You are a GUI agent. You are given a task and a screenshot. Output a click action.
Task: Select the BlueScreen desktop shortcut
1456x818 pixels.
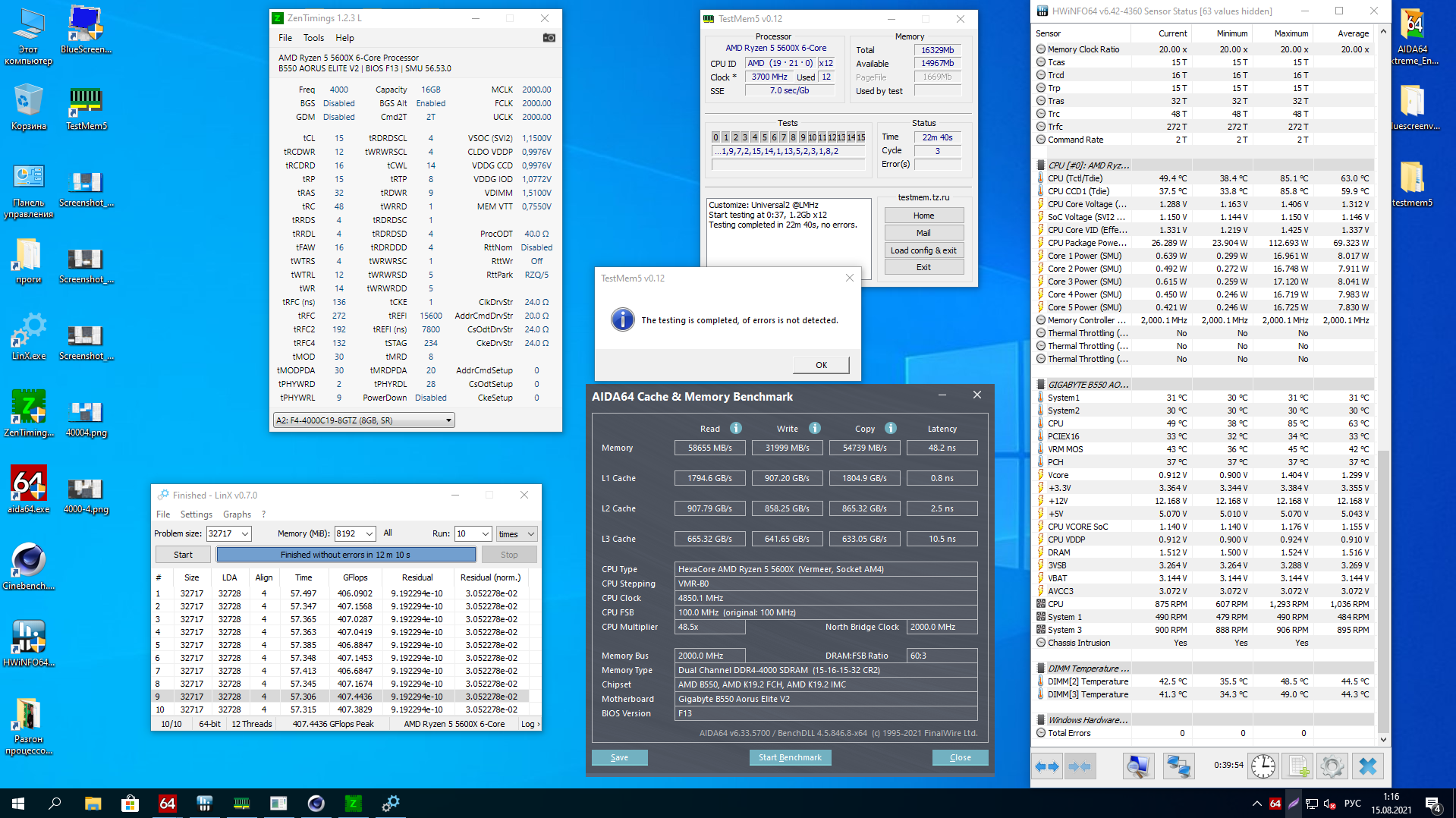coord(86,30)
